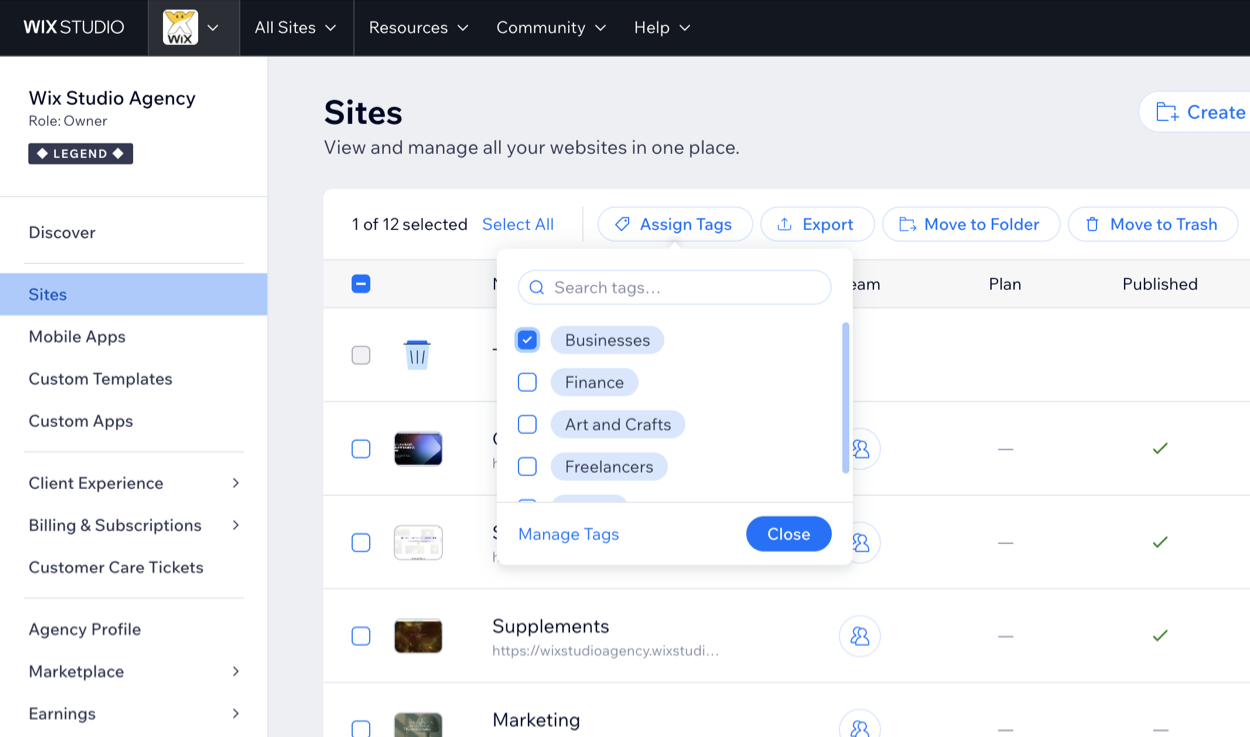
Task: Click Move to Trash button
Action: point(1153,224)
